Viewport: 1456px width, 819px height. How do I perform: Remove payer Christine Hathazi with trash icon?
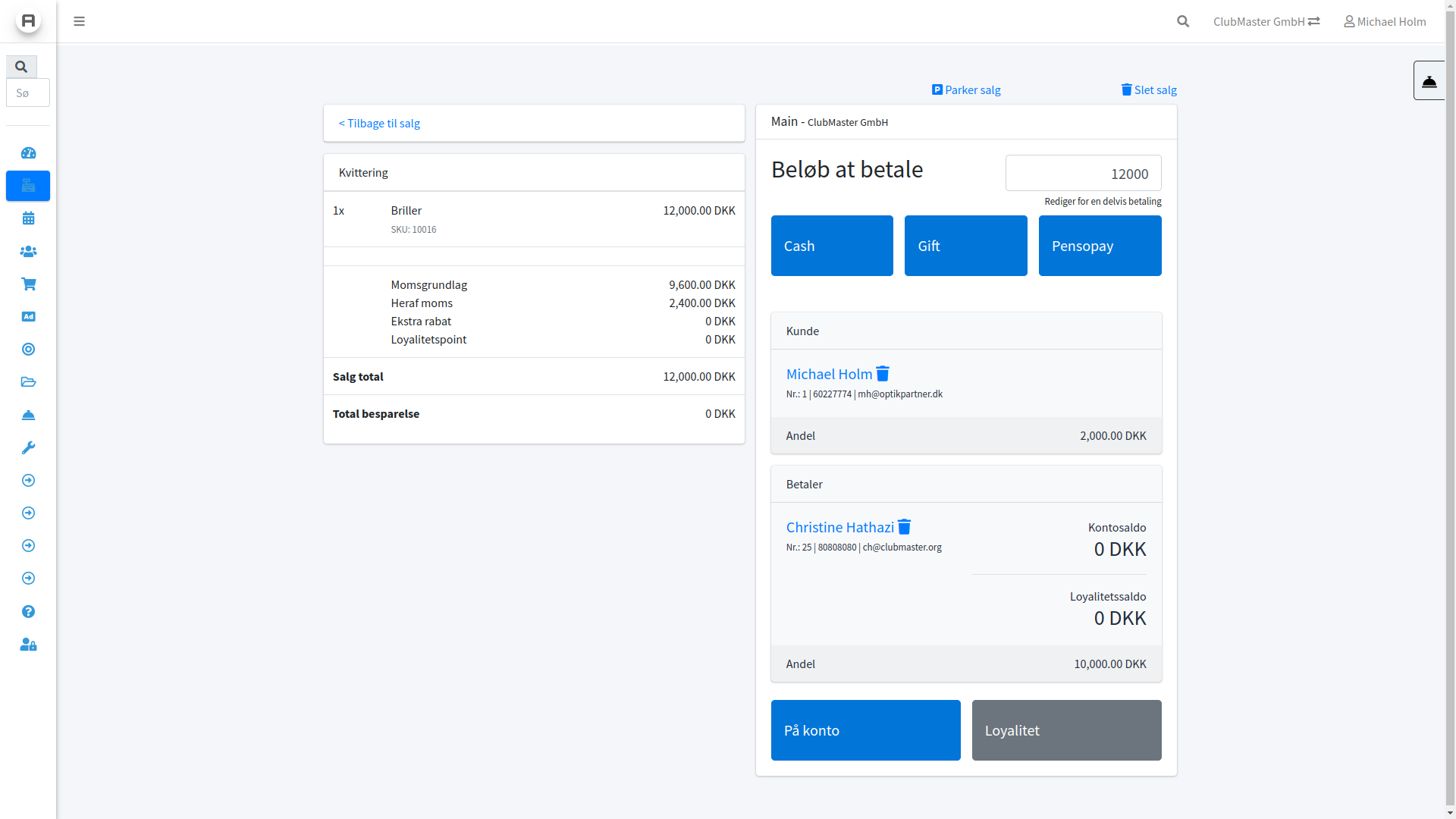tap(904, 527)
